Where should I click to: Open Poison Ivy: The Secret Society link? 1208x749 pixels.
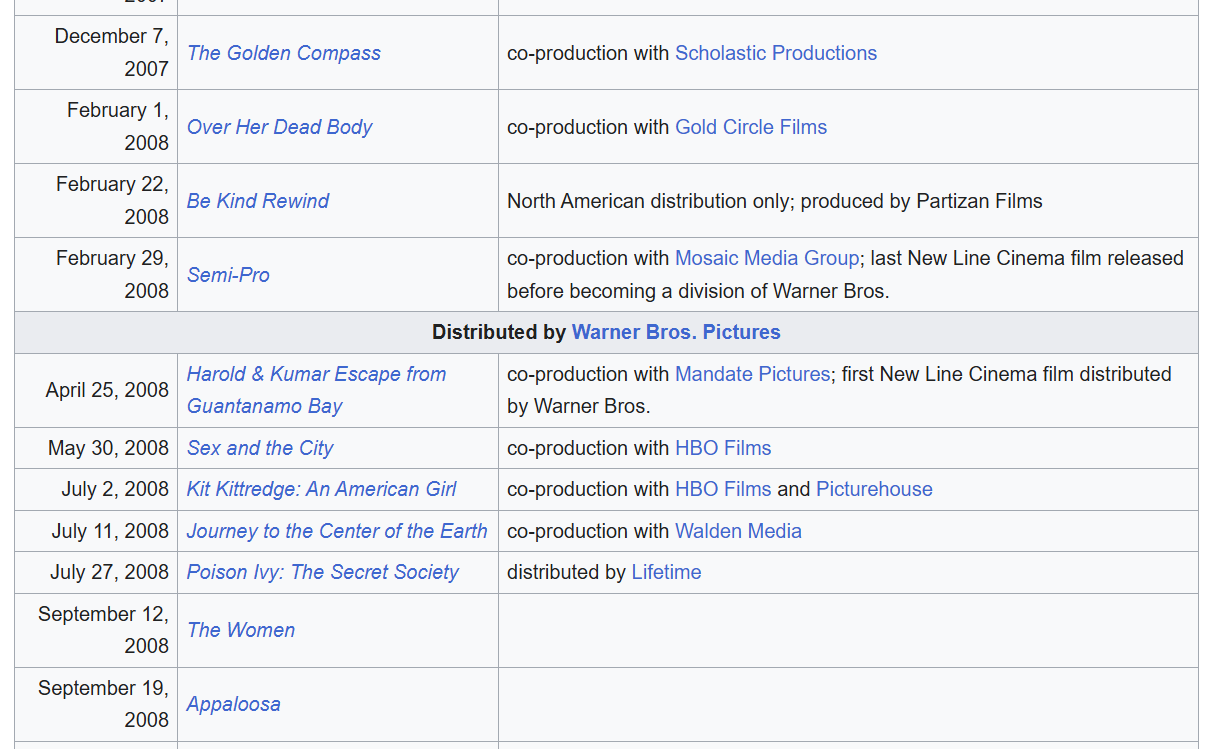323,572
